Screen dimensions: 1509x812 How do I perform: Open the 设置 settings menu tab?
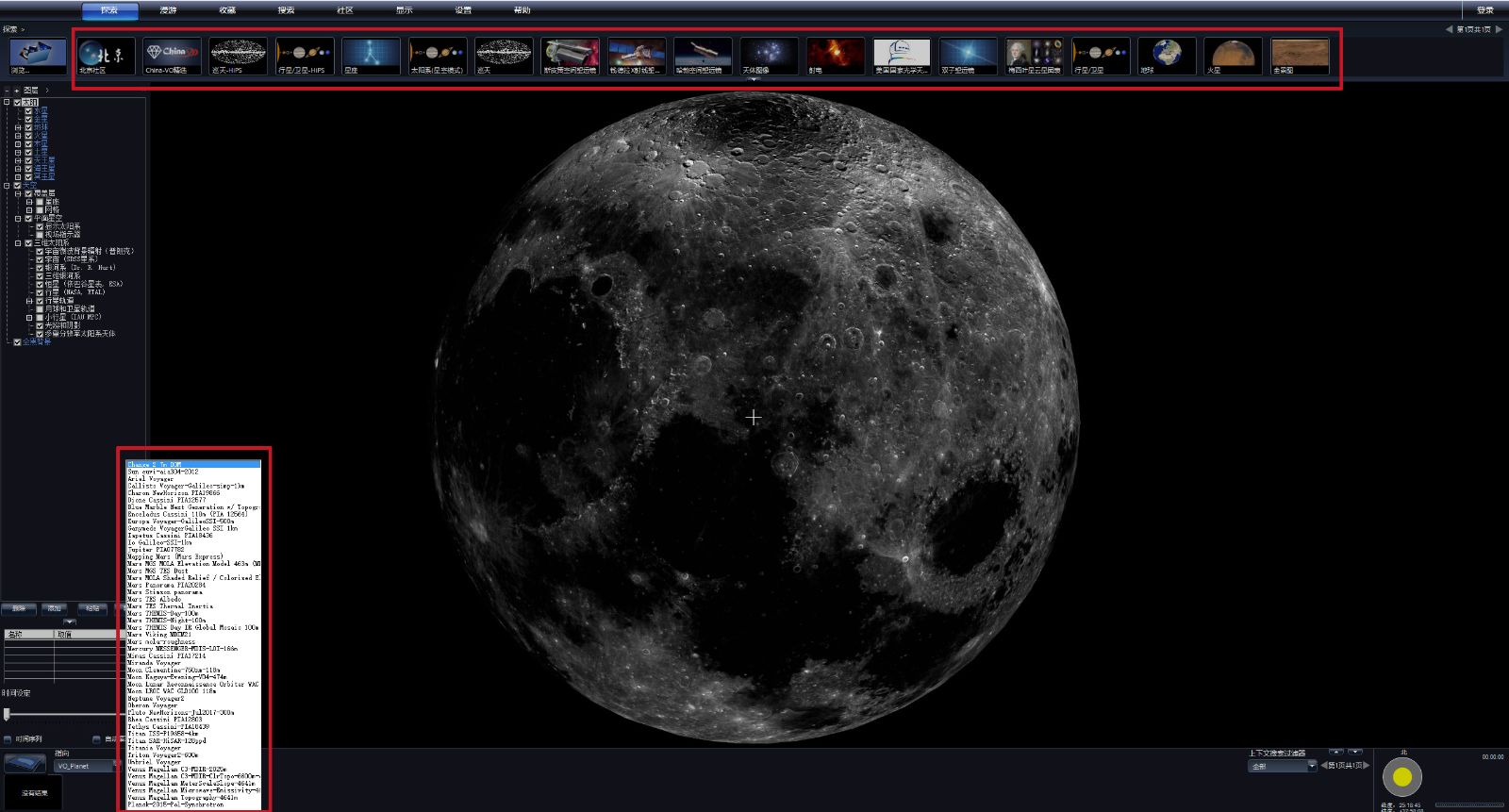point(462,10)
